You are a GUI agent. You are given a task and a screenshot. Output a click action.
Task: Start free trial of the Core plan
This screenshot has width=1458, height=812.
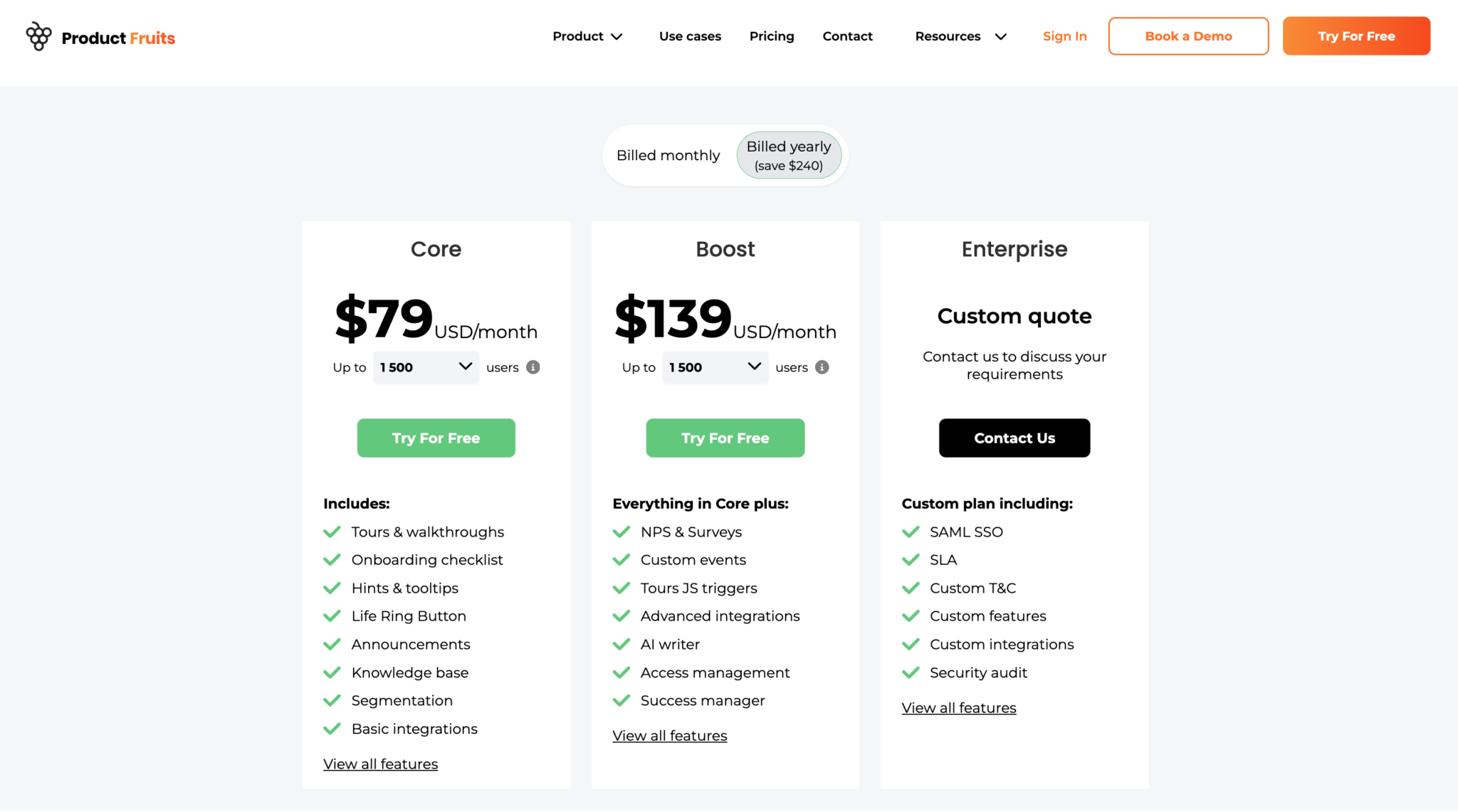point(436,438)
